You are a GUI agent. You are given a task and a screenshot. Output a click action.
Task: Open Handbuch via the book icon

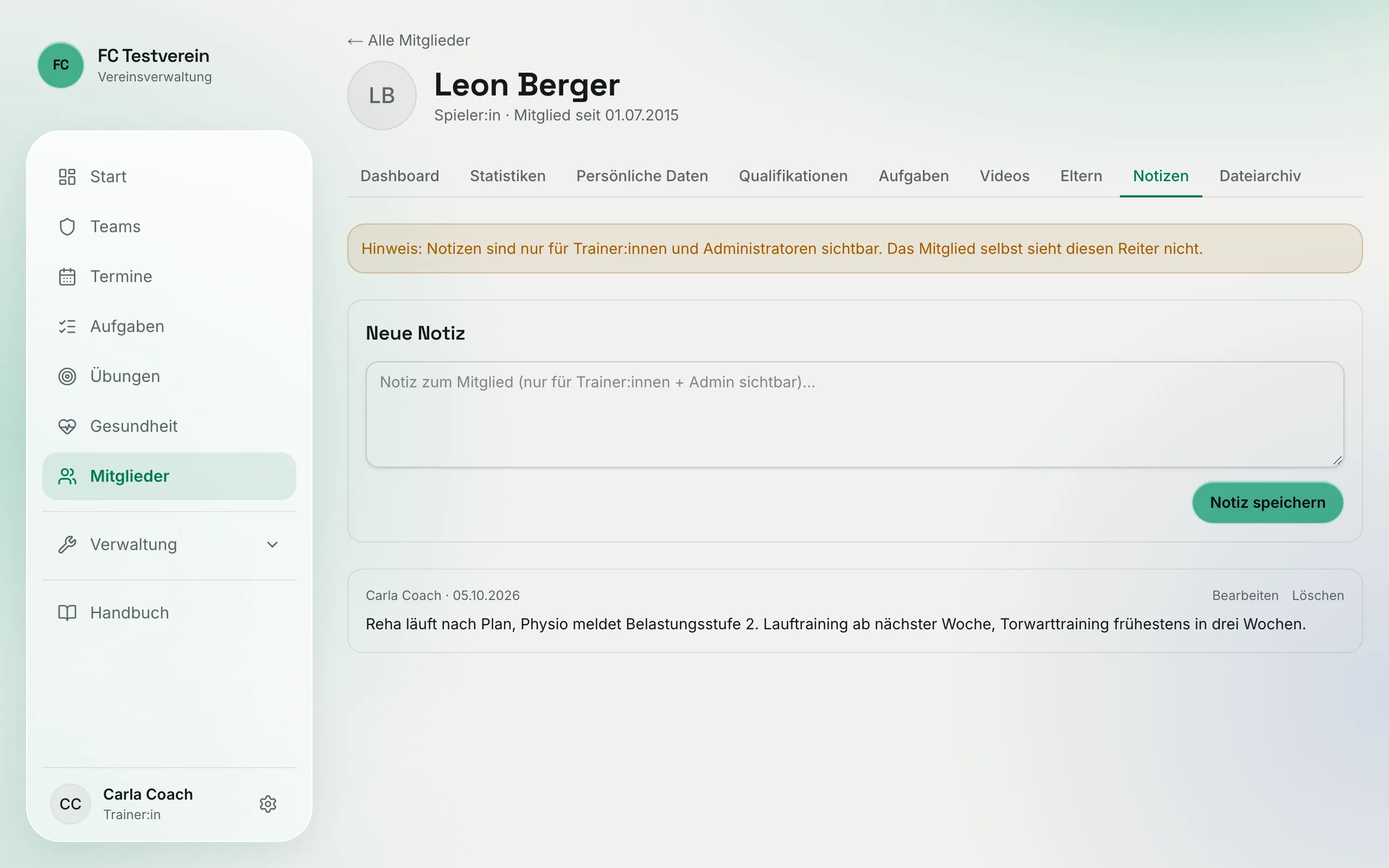tap(67, 613)
